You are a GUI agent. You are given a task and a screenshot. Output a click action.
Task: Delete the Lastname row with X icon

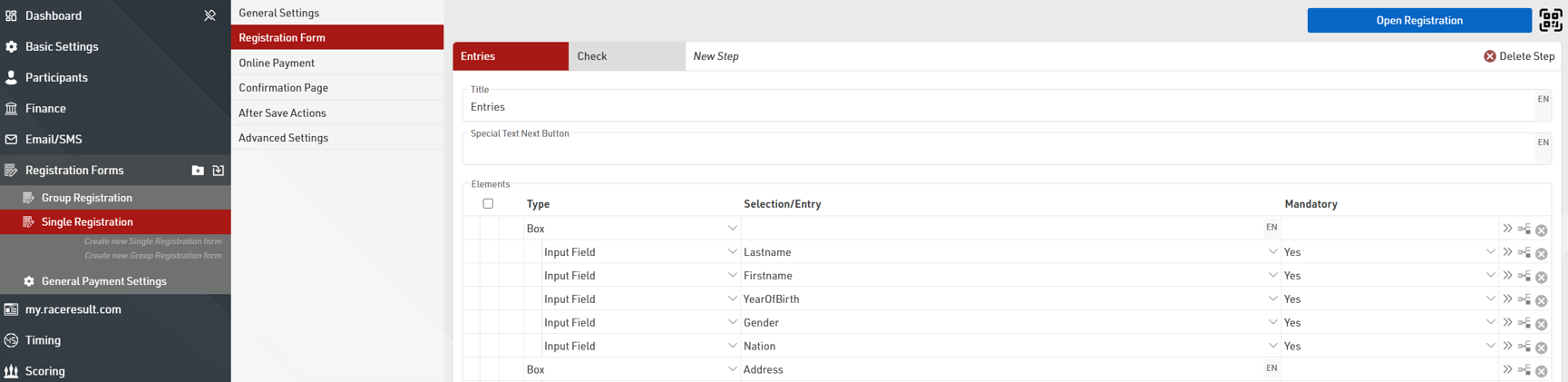pos(1541,253)
